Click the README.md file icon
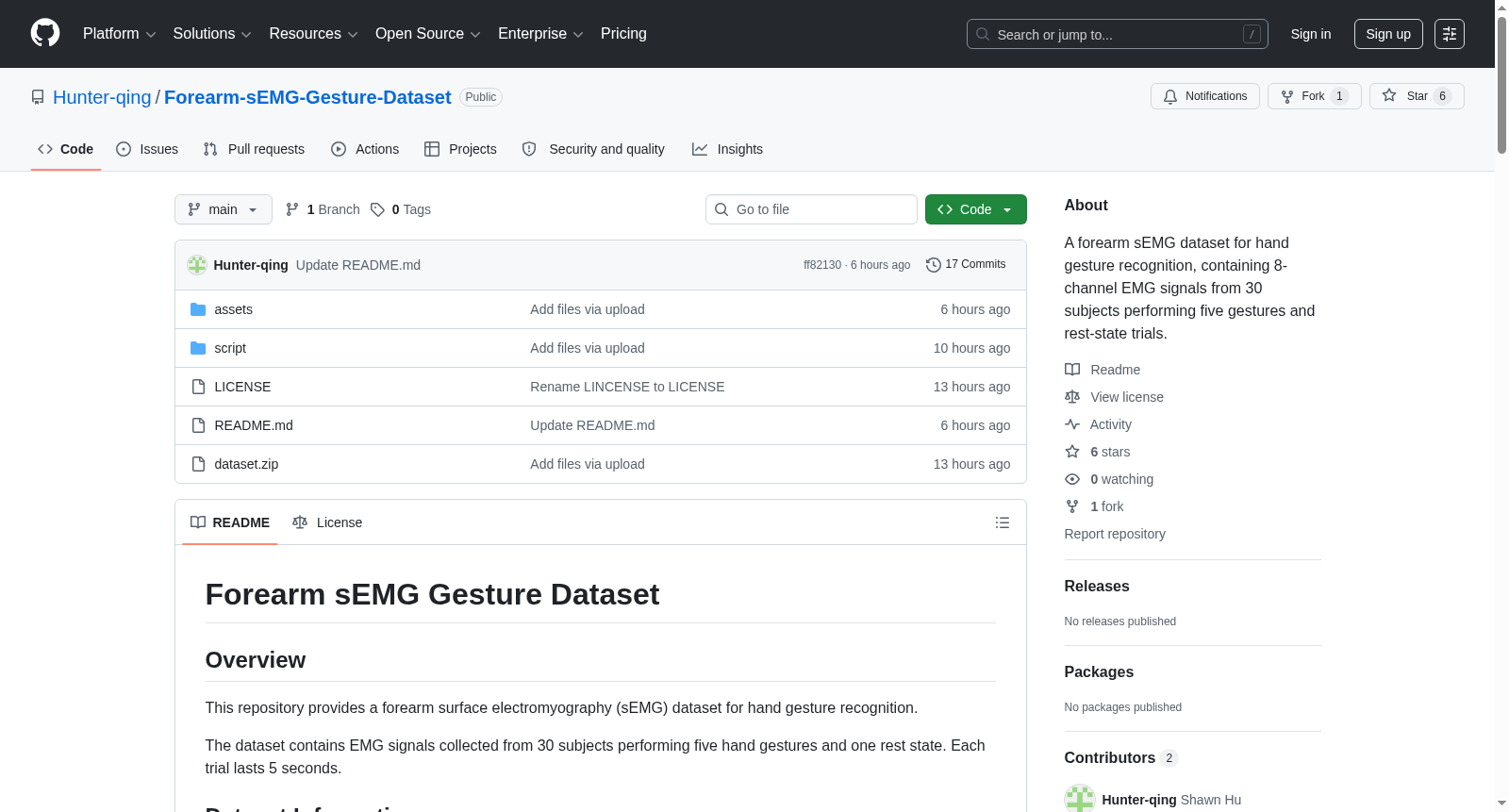The image size is (1509, 812). (x=198, y=425)
